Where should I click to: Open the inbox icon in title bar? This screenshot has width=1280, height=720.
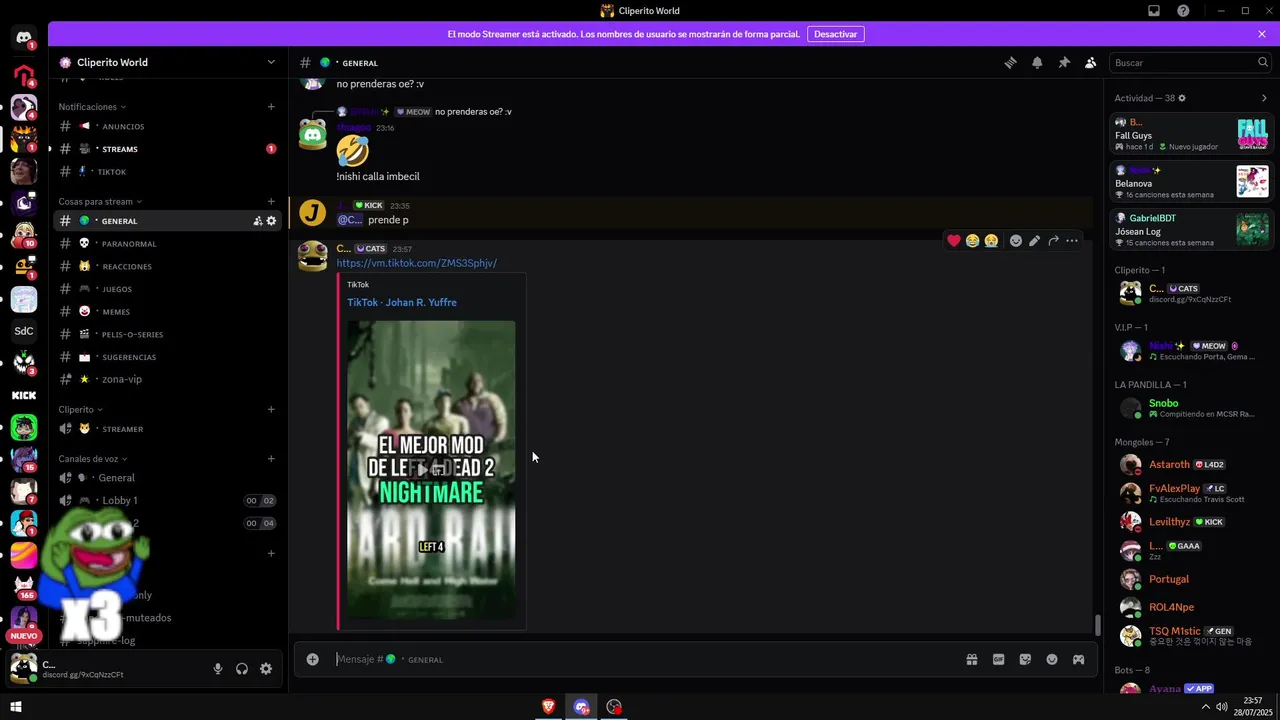[1154, 11]
